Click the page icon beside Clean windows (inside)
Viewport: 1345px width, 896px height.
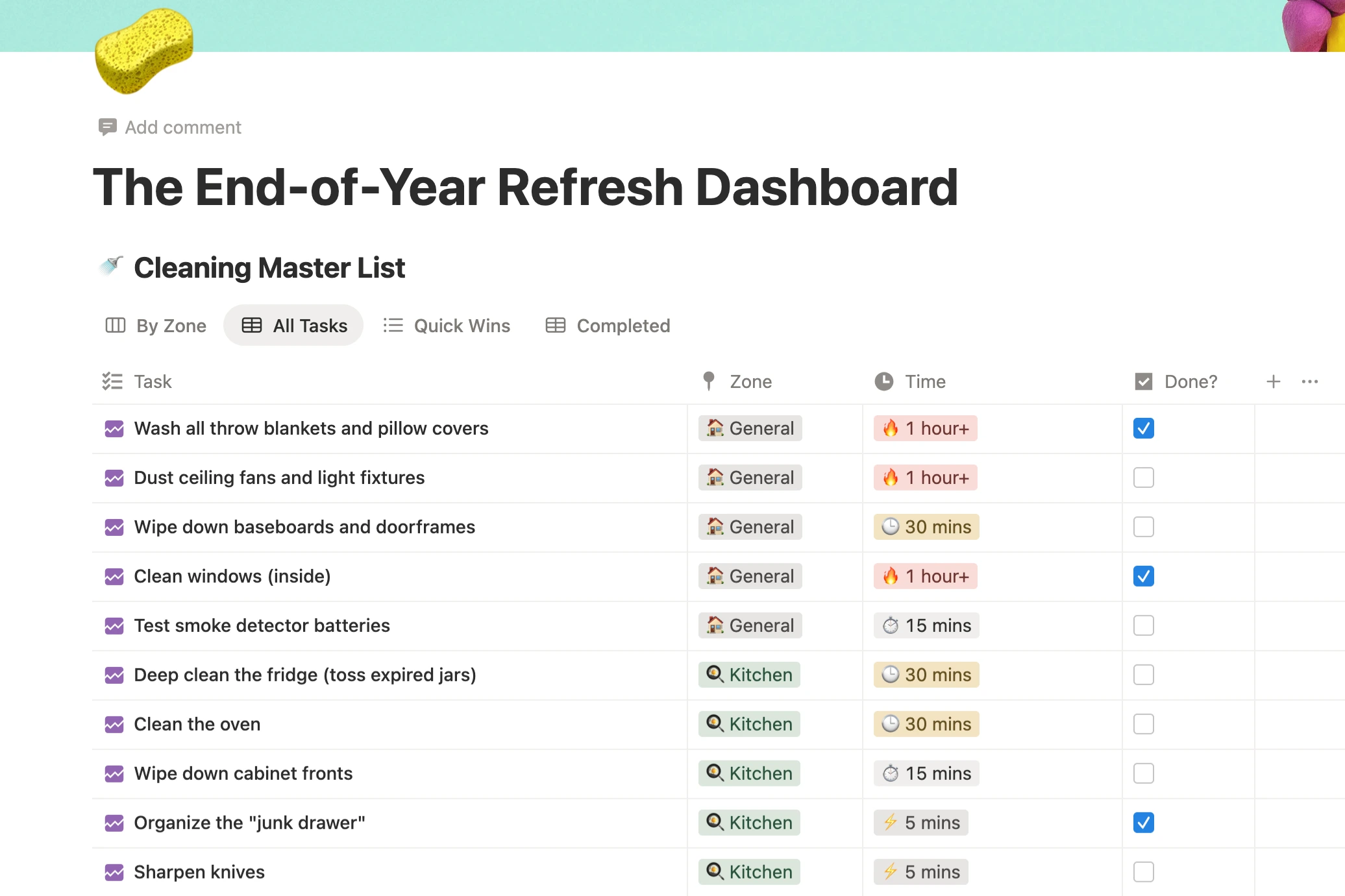click(114, 576)
